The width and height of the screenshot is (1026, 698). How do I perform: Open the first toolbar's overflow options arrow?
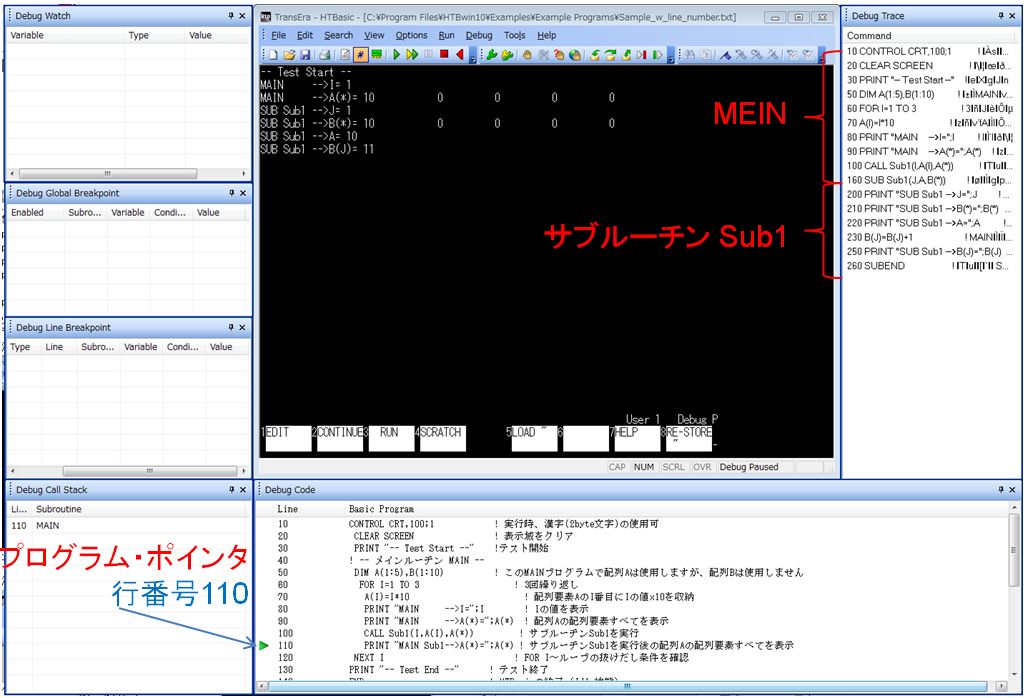(472, 56)
